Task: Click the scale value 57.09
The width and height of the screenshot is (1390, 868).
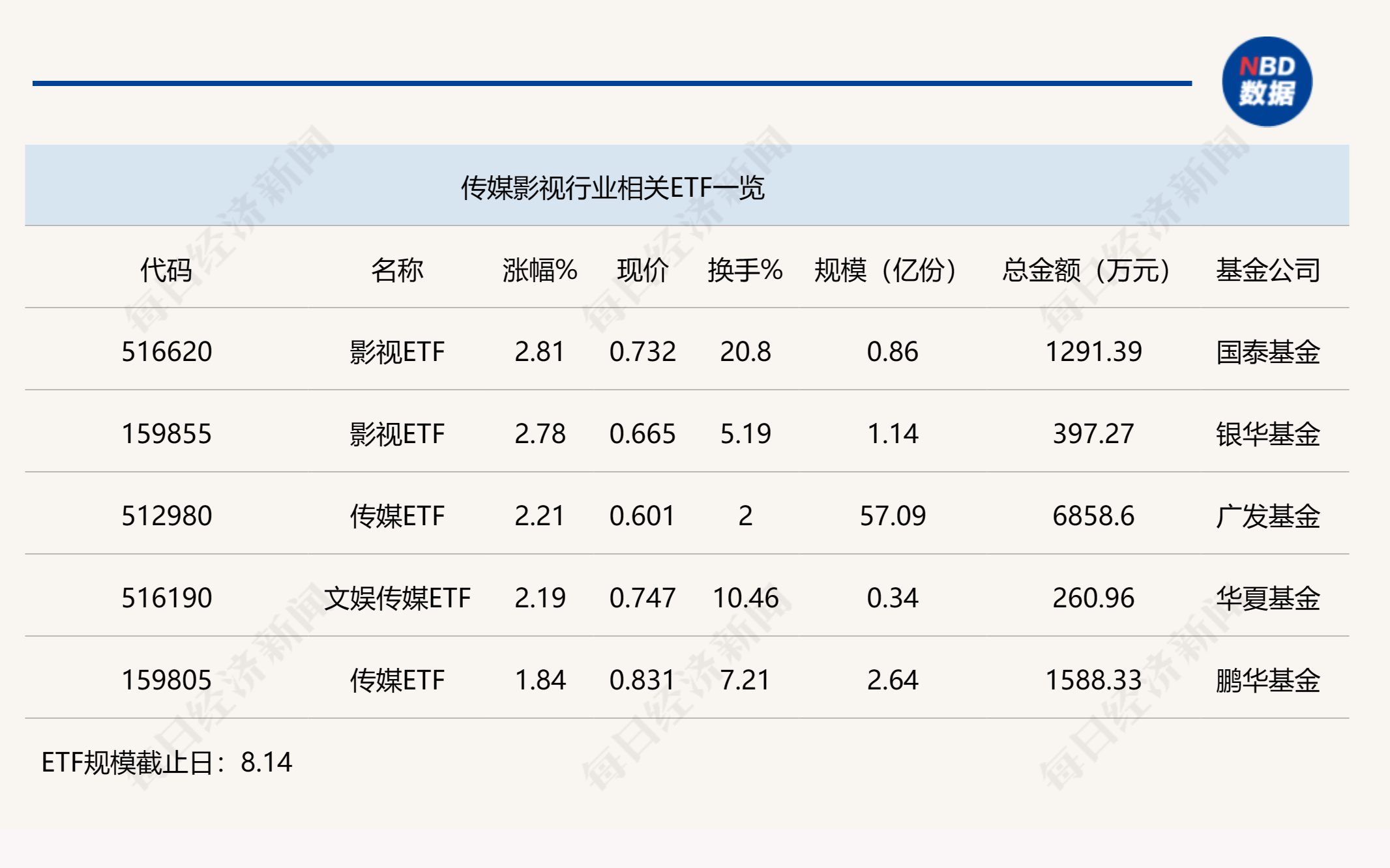Action: point(893,516)
